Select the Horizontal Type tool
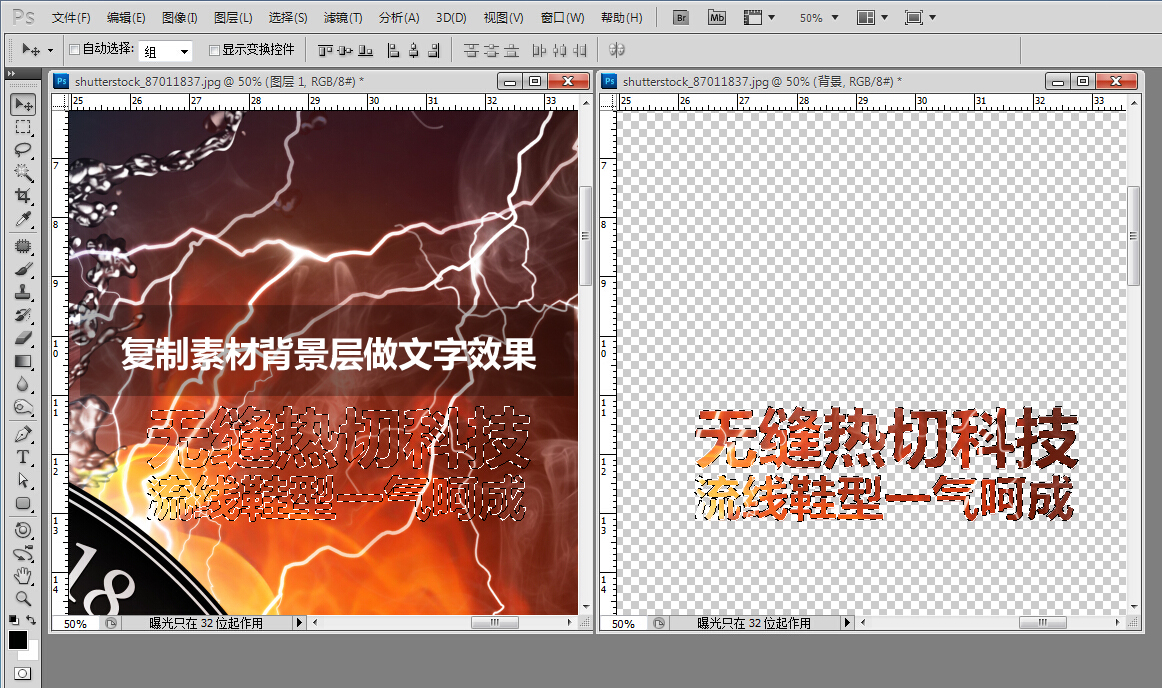 24,457
